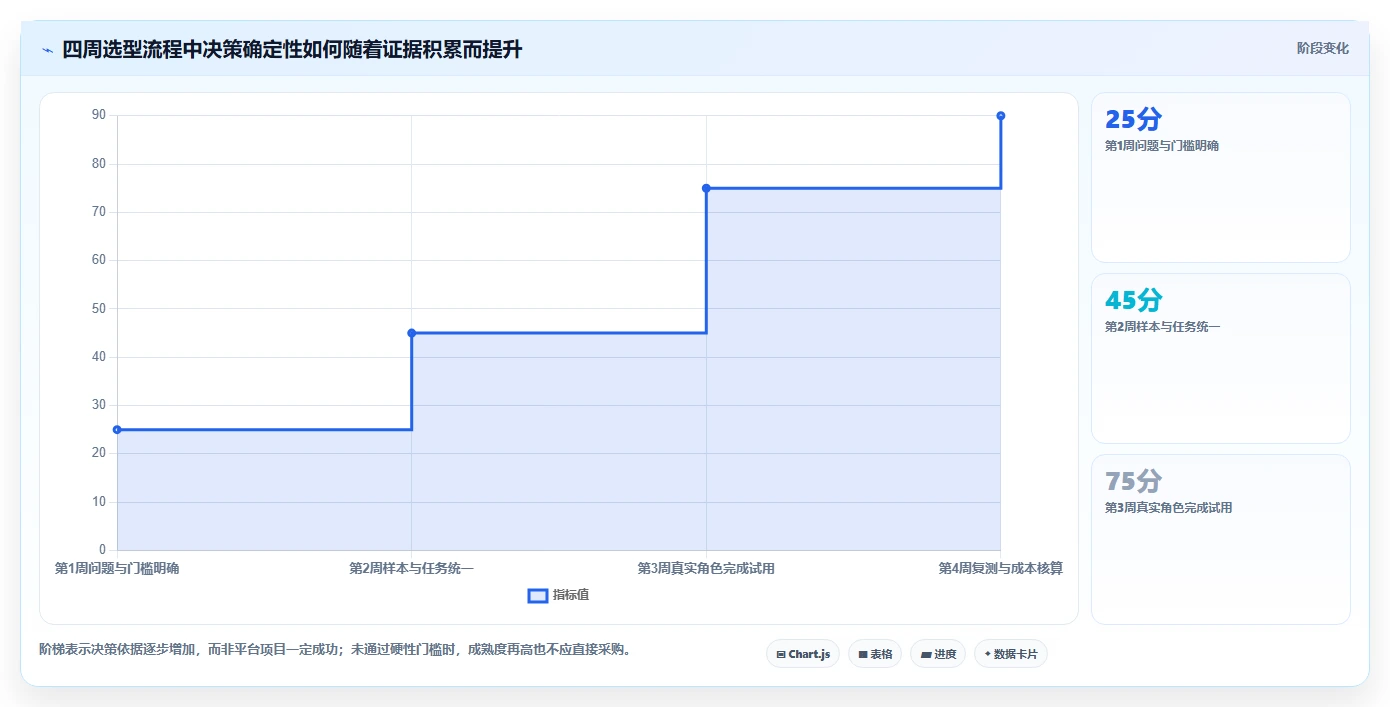Click the chart title 四周选型流程中决策确定性

[x=292, y=50]
